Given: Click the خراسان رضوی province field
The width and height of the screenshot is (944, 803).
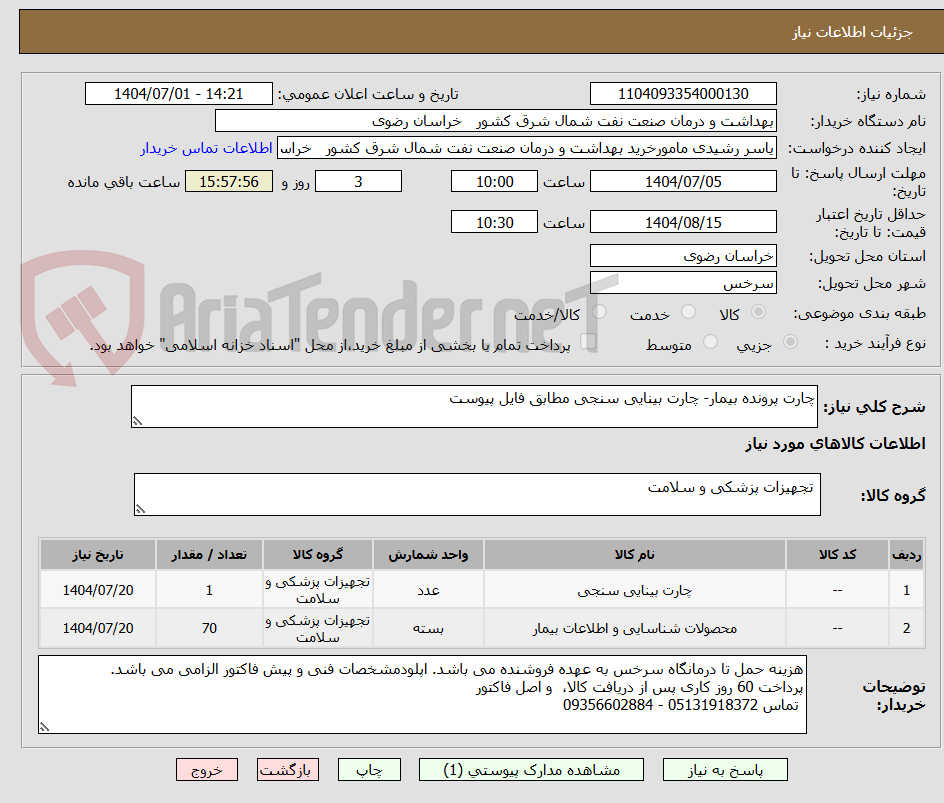Looking at the screenshot, I should point(682,256).
